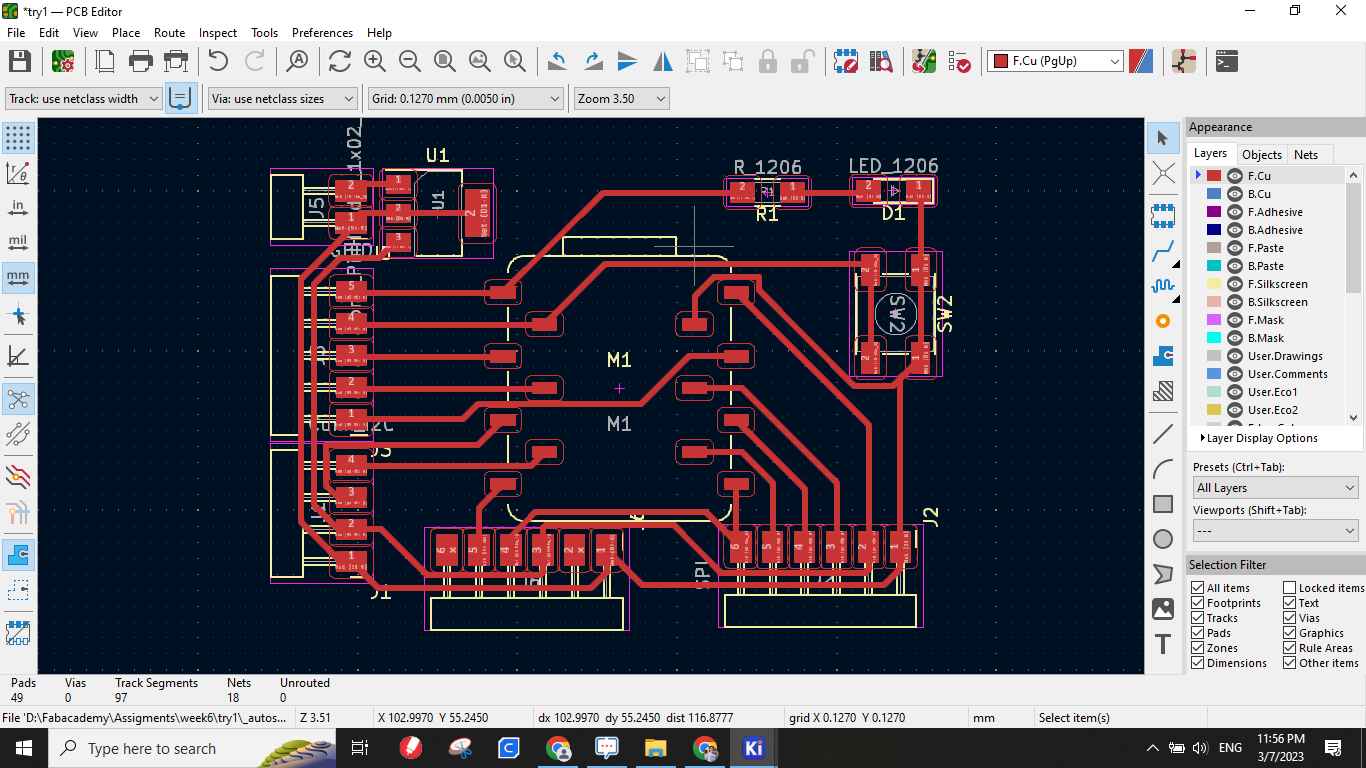Click the F.Silkscreen layer color swatch
The width and height of the screenshot is (1366, 768).
(1215, 284)
